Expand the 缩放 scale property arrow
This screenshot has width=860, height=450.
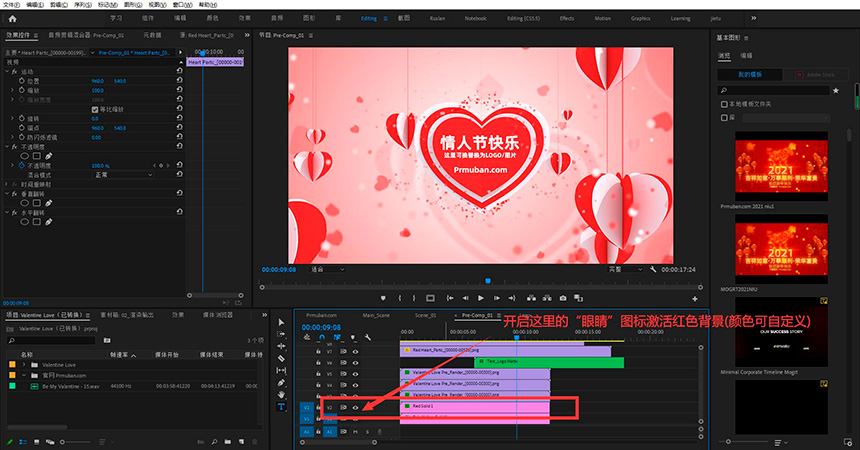13,90
